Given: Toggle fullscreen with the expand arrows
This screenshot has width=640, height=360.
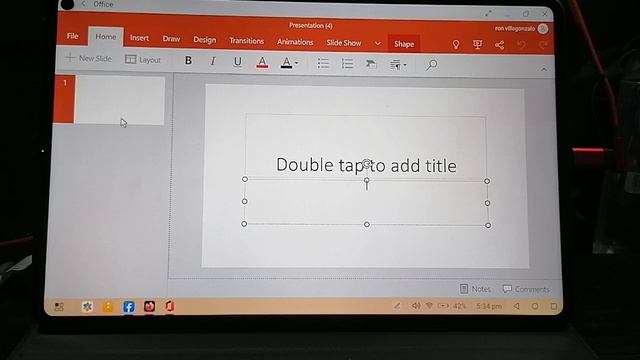Looking at the screenshot, I should tap(488, 13).
